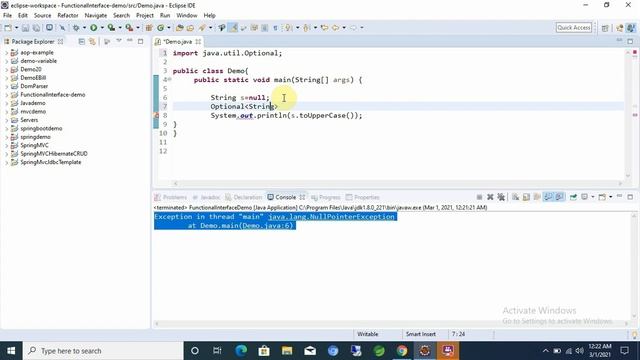Screen dimensions: 640x360
Task: Expand the SpringMVCHibernateCRUD project
Action: coord(7,154)
